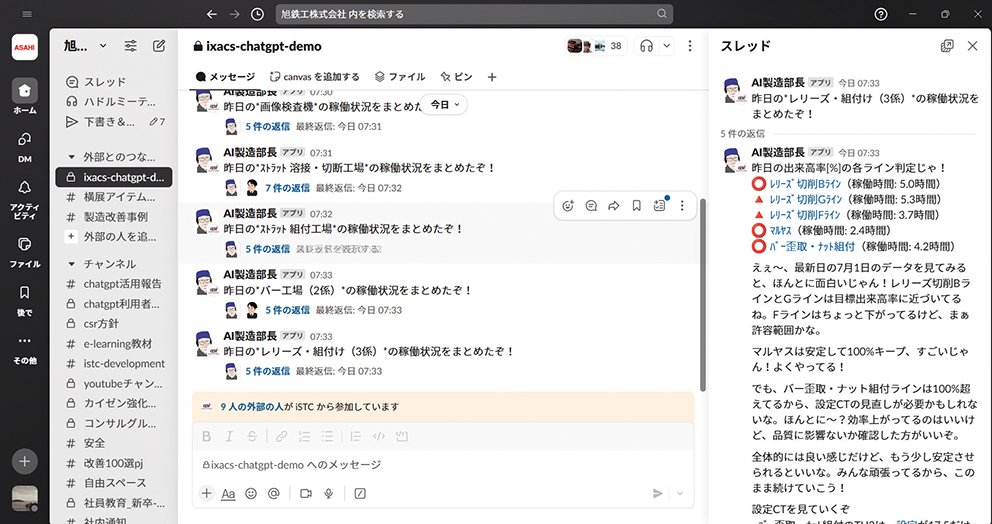The height and width of the screenshot is (524, 992).
Task: Click the ixacs-chatgpt-demo message input field
Action: pos(440,465)
